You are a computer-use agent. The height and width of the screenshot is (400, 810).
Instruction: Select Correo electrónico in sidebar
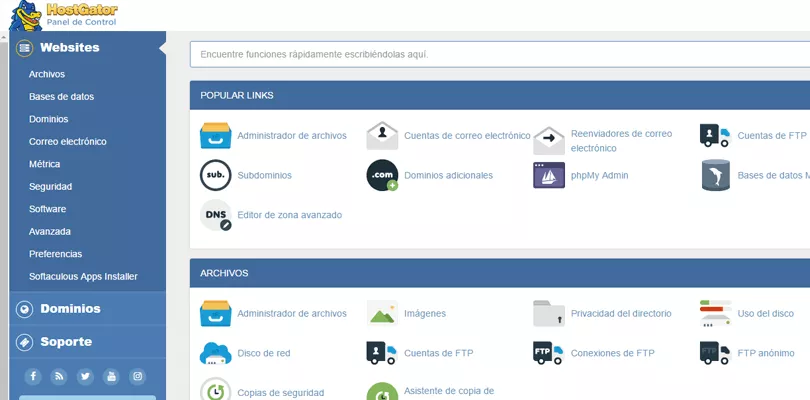point(68,142)
